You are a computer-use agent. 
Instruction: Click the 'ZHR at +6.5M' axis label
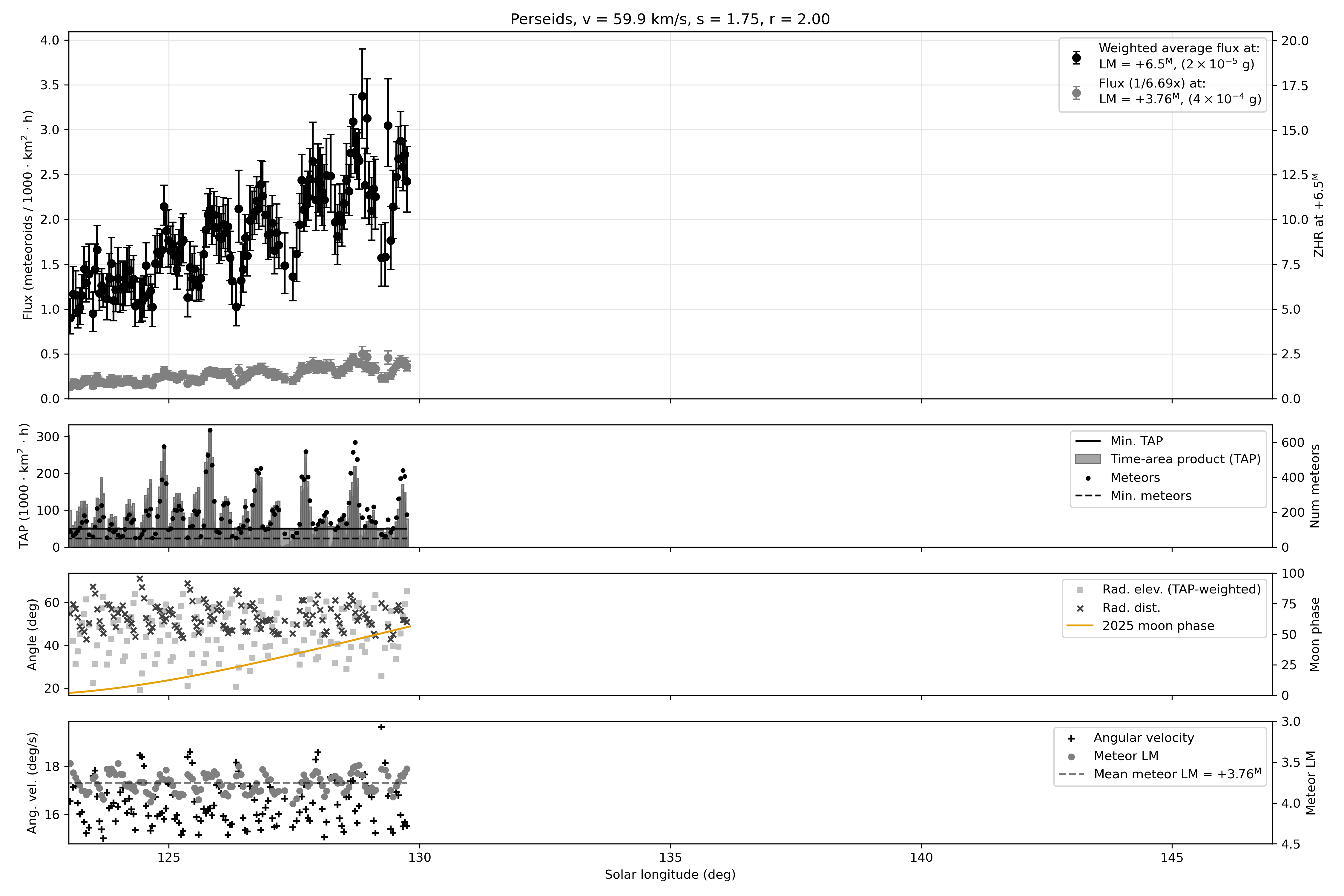[x=1318, y=215]
